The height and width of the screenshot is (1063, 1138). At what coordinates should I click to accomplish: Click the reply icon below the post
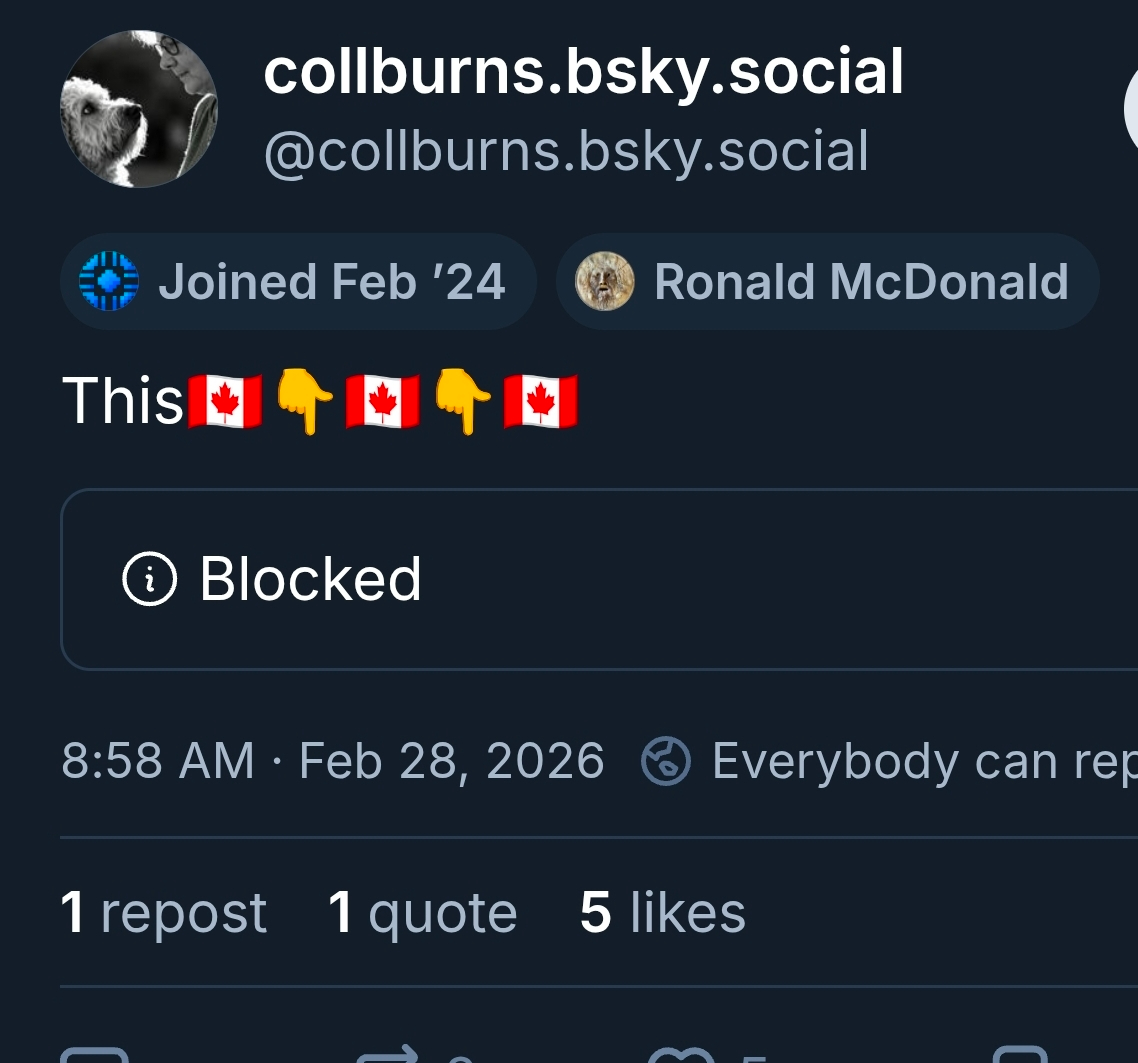coord(95,1056)
